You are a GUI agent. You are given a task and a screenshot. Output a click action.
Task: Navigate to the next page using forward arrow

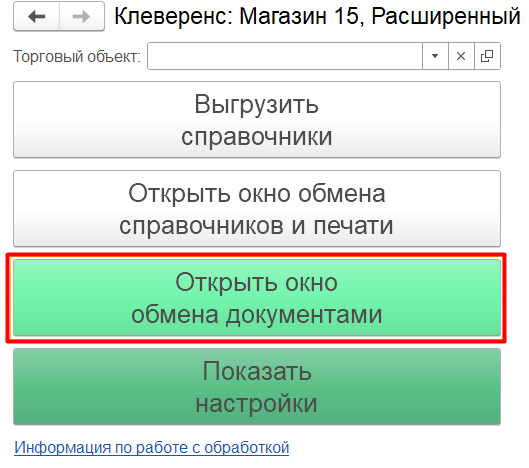82,16
